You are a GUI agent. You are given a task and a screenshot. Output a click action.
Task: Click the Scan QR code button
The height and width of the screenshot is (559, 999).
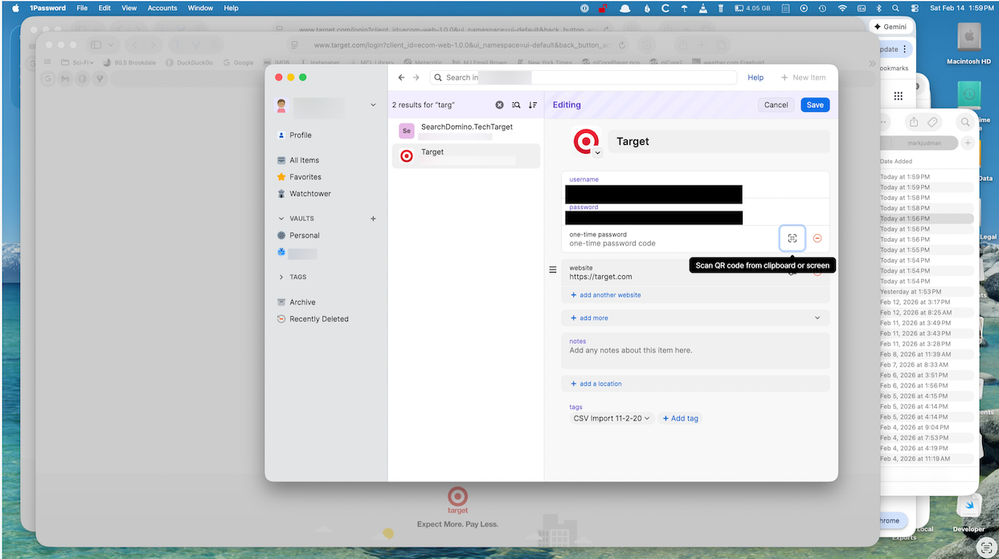click(792, 238)
